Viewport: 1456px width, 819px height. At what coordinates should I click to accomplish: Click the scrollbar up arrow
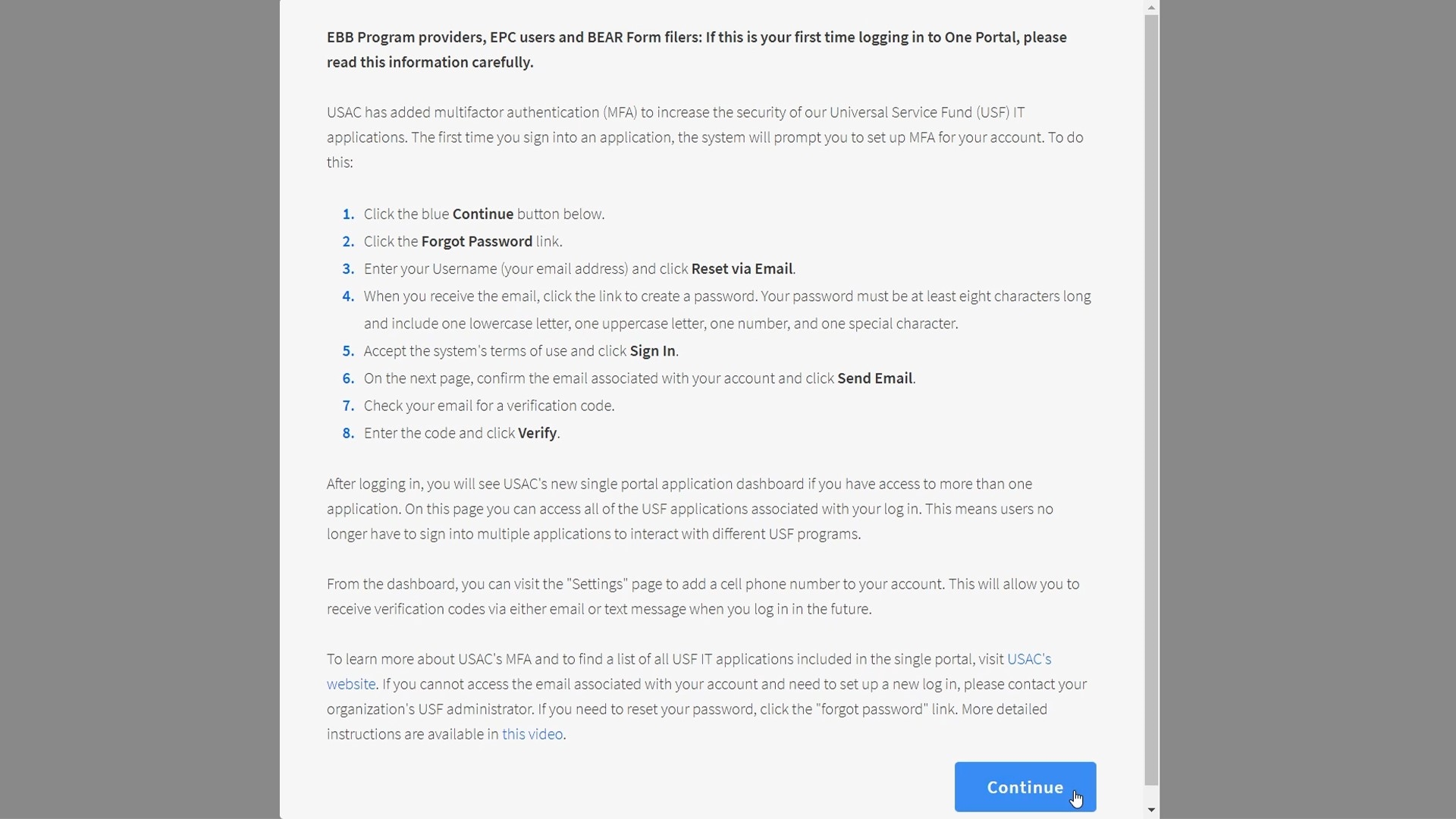point(1151,8)
